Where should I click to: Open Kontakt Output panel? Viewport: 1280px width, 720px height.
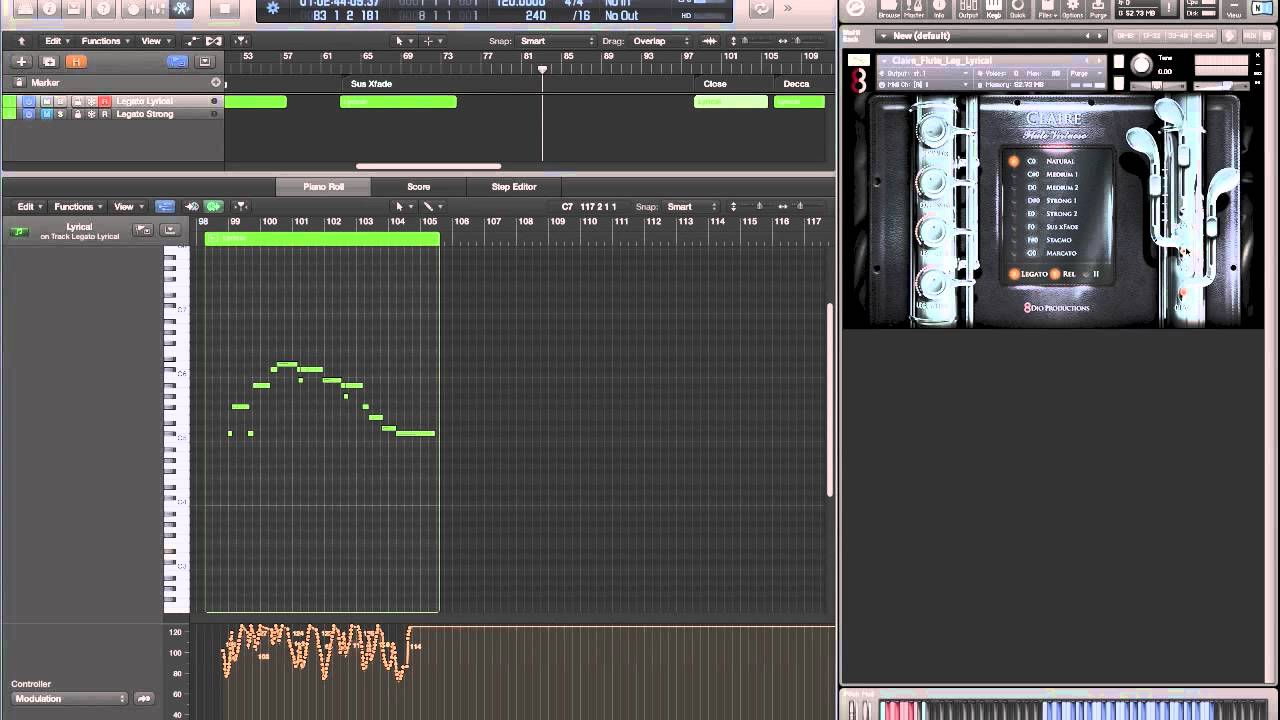968,10
